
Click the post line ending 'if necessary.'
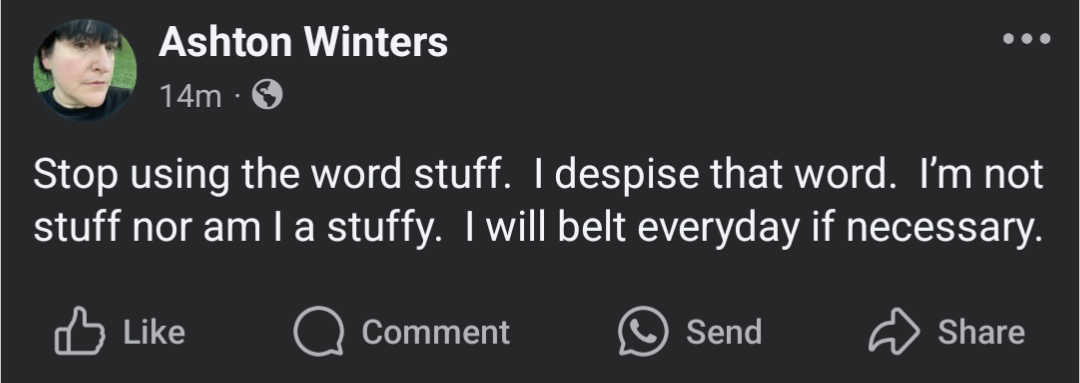[537, 229]
